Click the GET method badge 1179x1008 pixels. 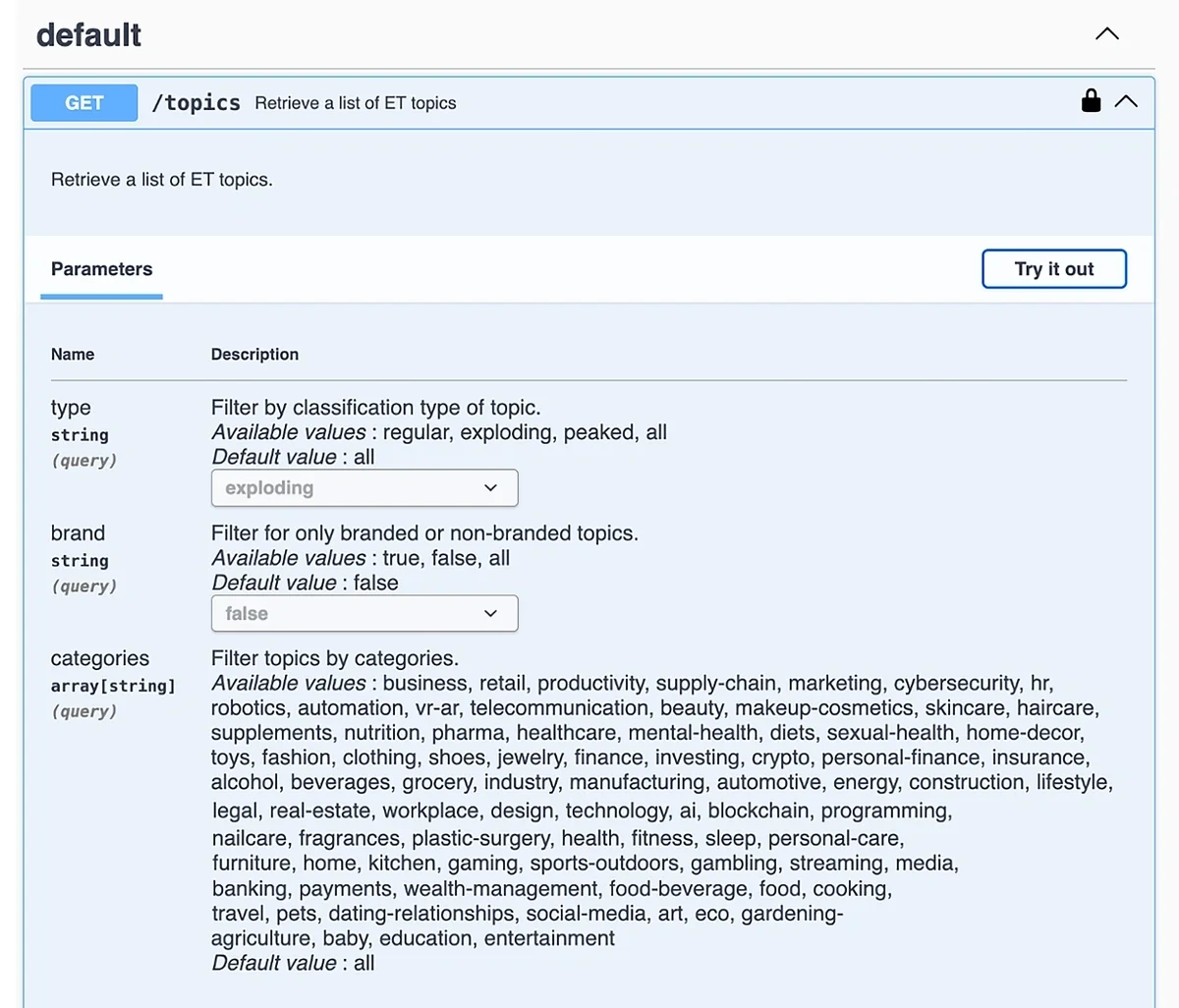pos(84,102)
